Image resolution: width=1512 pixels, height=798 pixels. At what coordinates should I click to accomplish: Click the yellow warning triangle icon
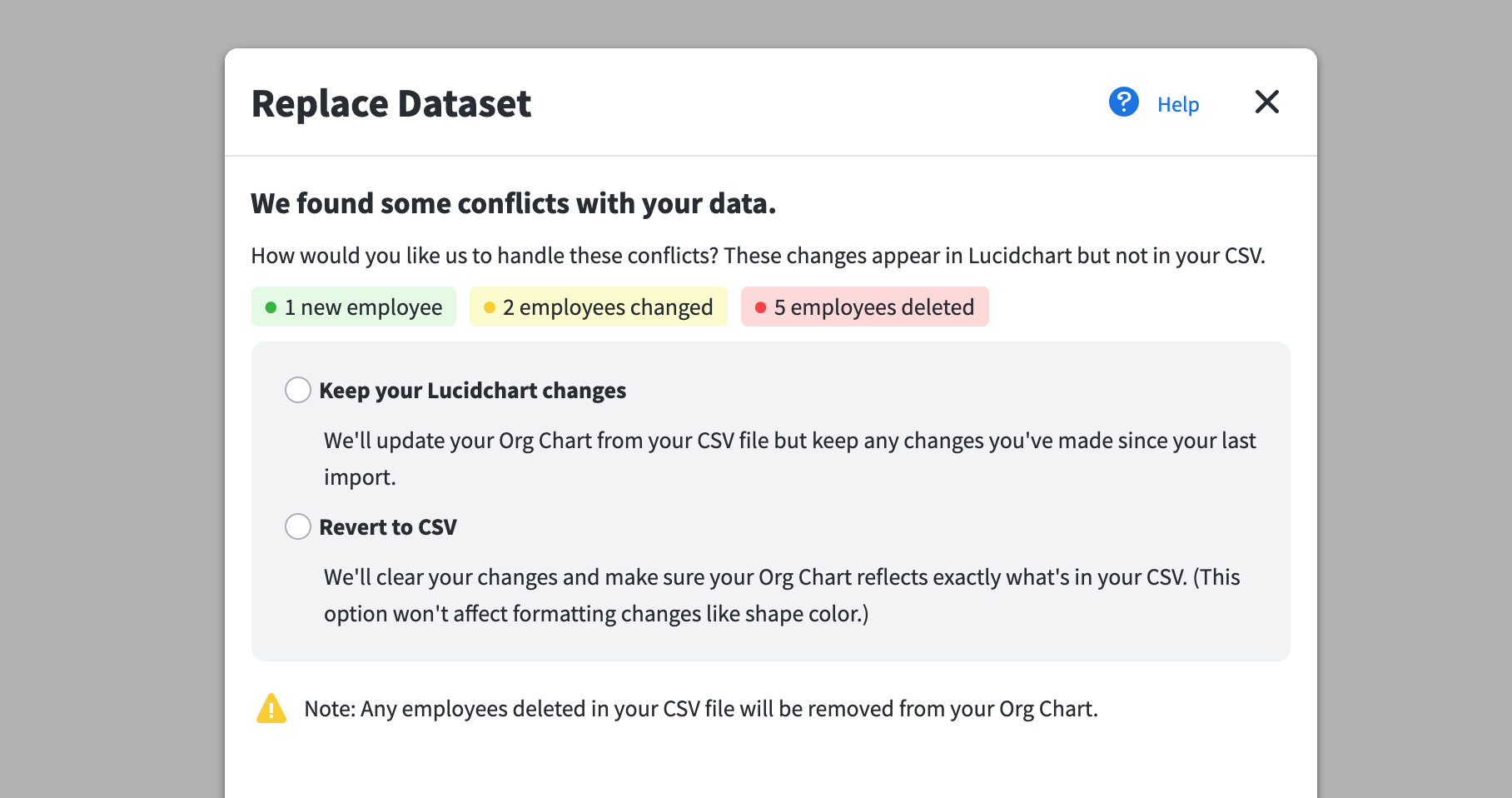pos(271,709)
